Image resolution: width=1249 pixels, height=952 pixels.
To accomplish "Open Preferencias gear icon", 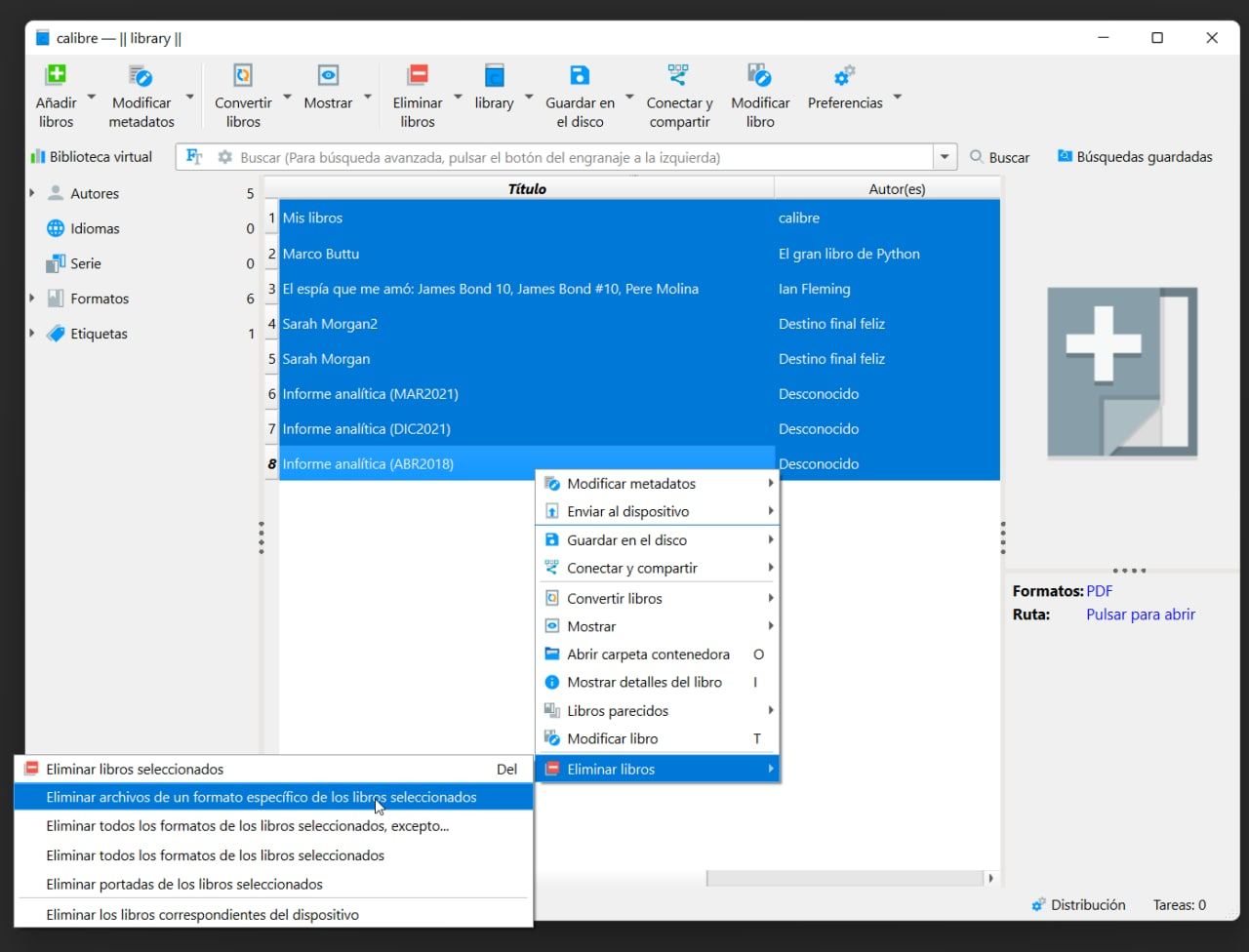I will point(845,77).
